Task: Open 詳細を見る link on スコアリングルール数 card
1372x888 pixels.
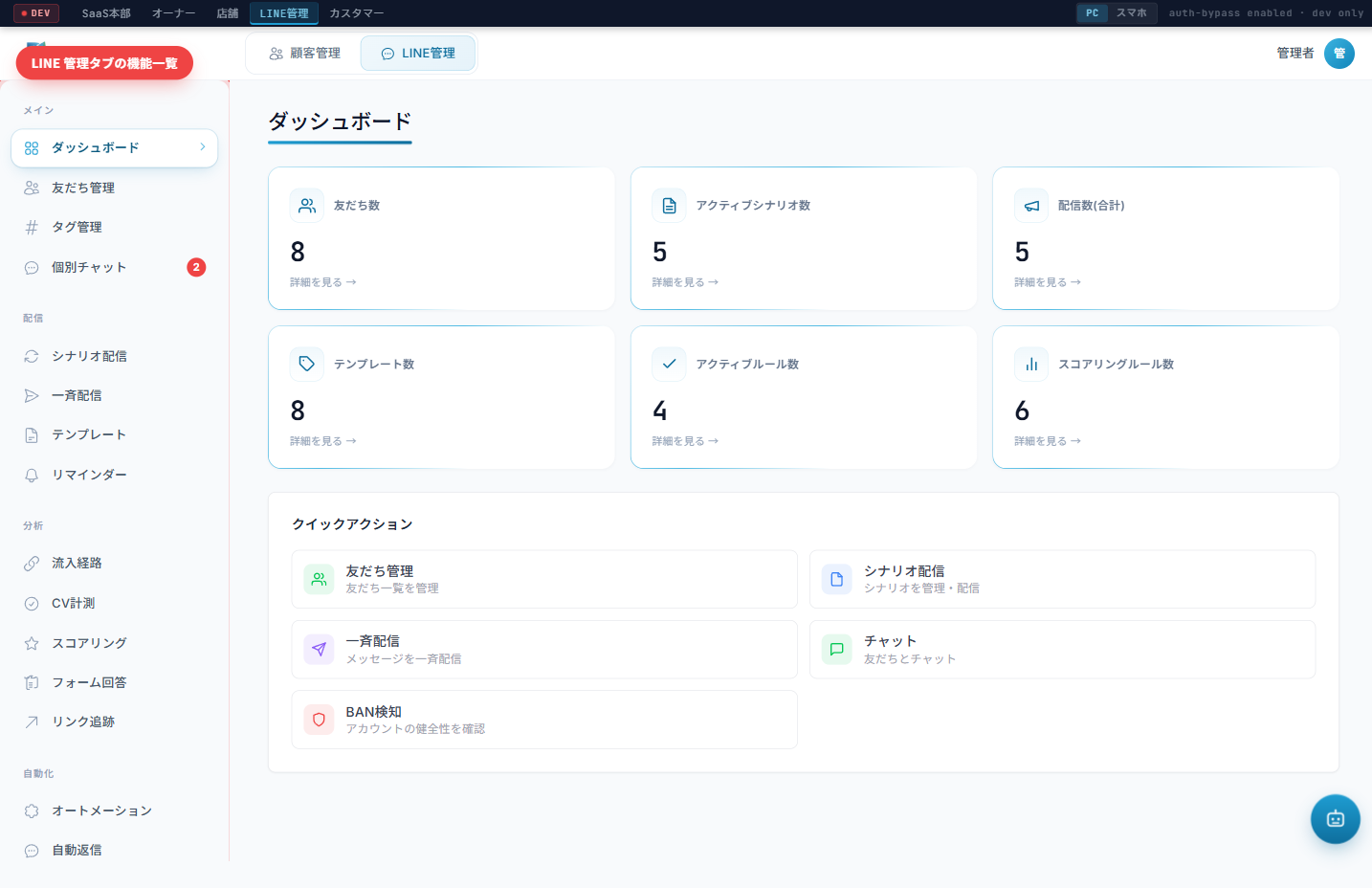Action: point(1048,441)
